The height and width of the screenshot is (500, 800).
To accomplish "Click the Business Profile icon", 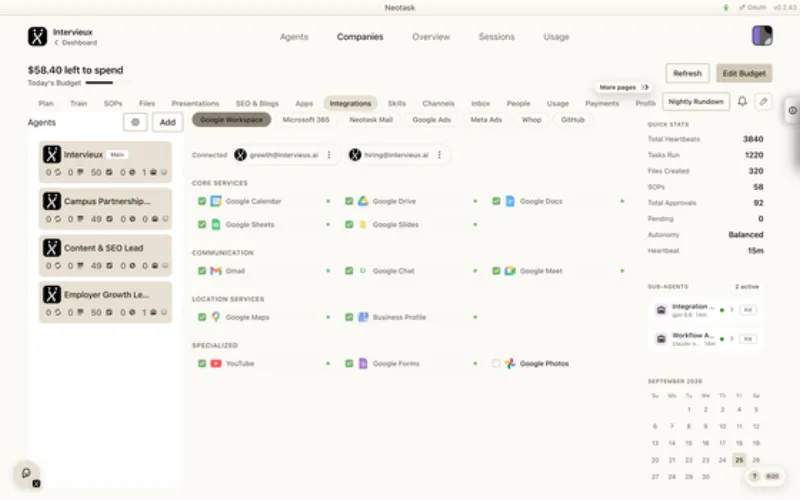I will tap(363, 317).
